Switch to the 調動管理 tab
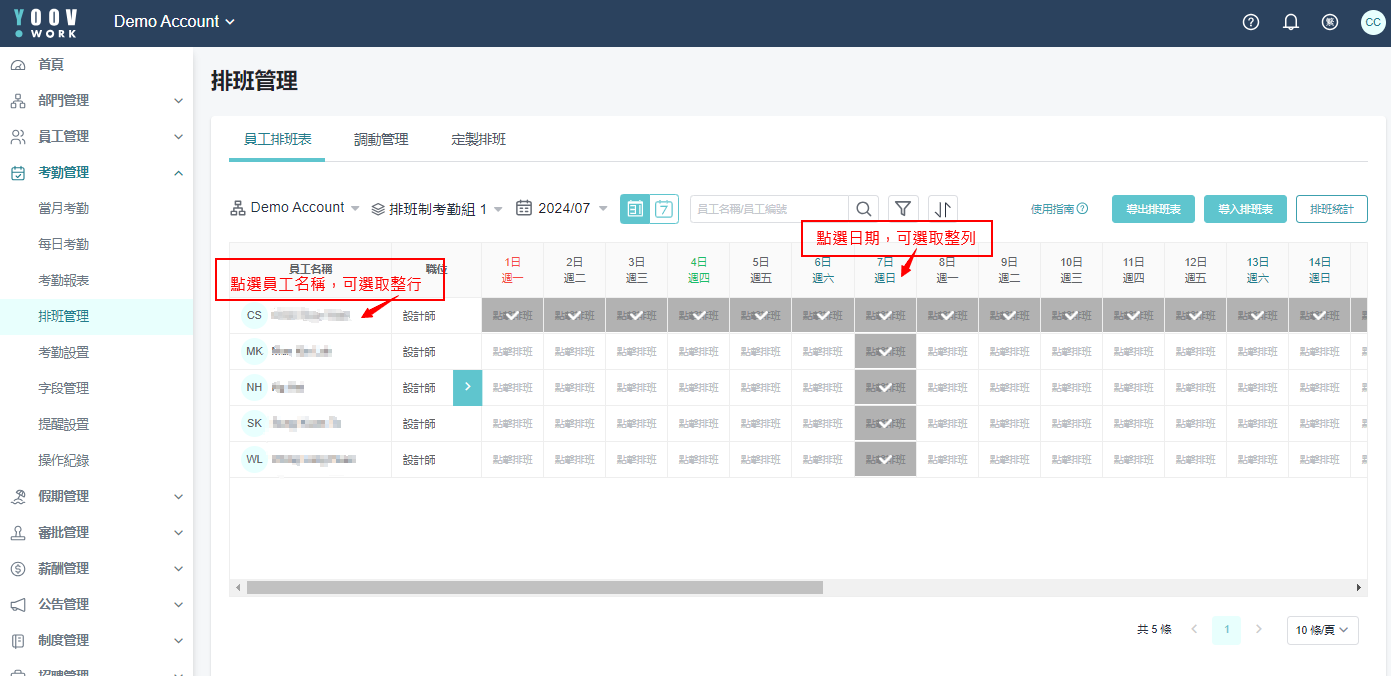The image size is (1391, 676). click(x=381, y=139)
